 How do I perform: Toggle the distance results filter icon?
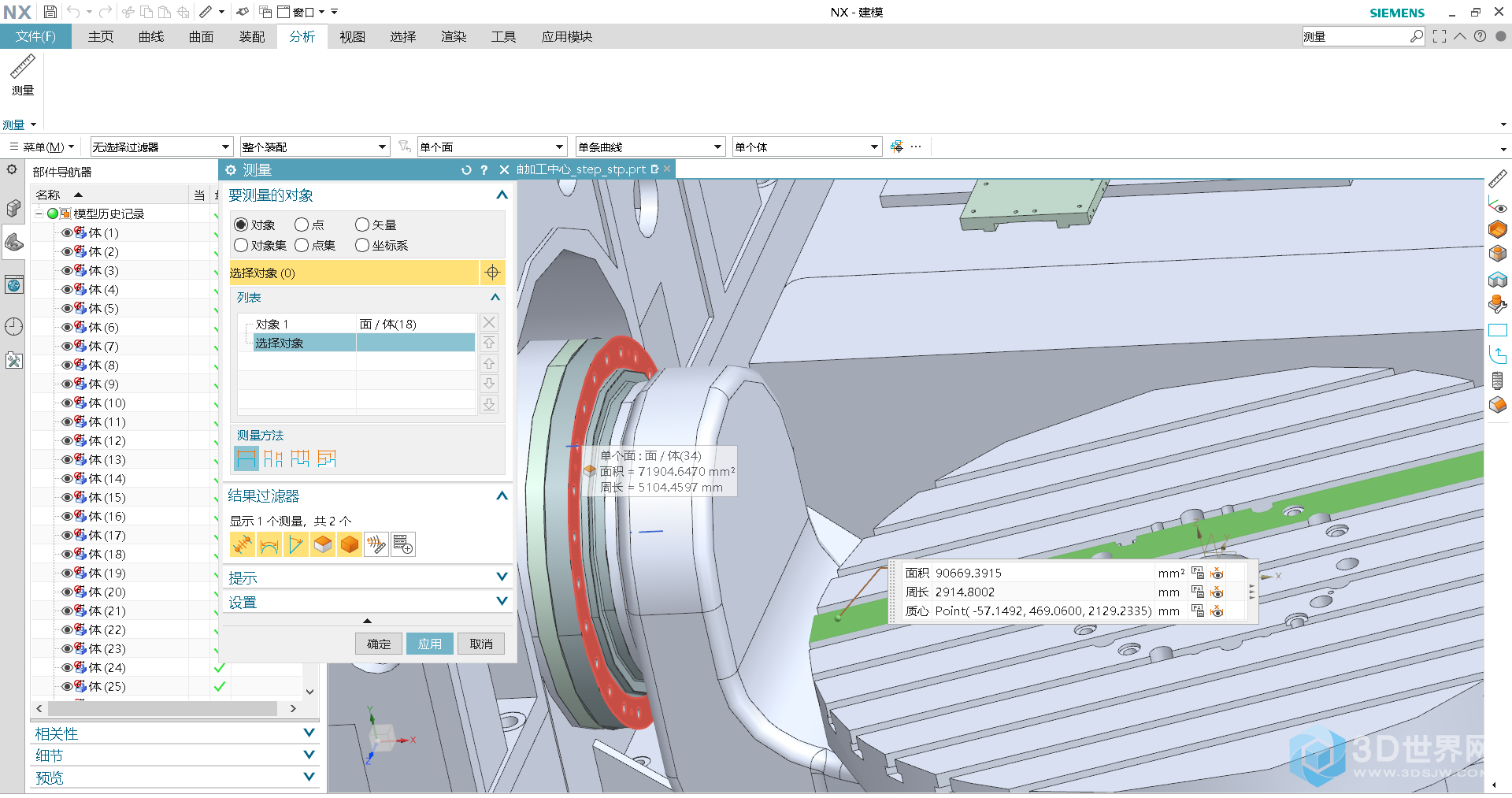coord(243,544)
